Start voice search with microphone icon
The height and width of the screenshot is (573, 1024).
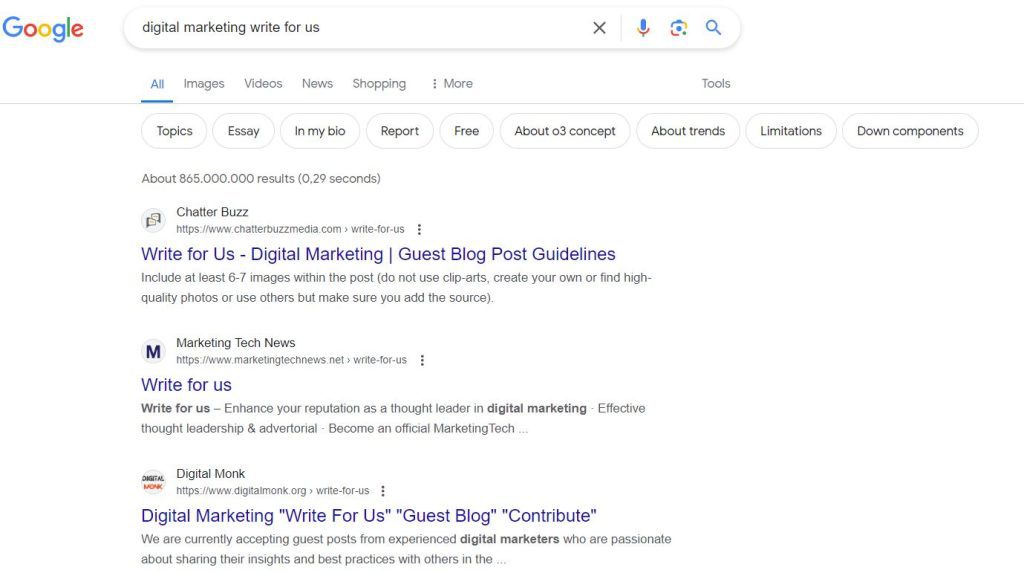(x=643, y=27)
